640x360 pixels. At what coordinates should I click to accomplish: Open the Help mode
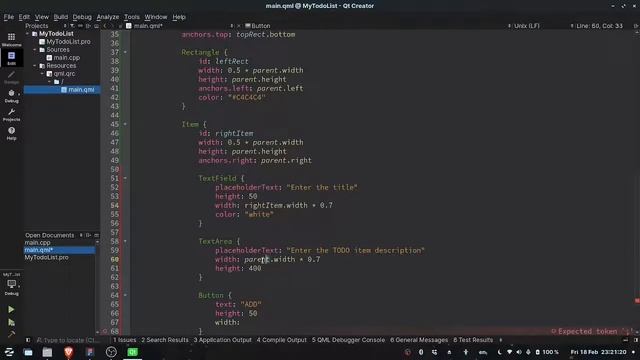(11, 133)
